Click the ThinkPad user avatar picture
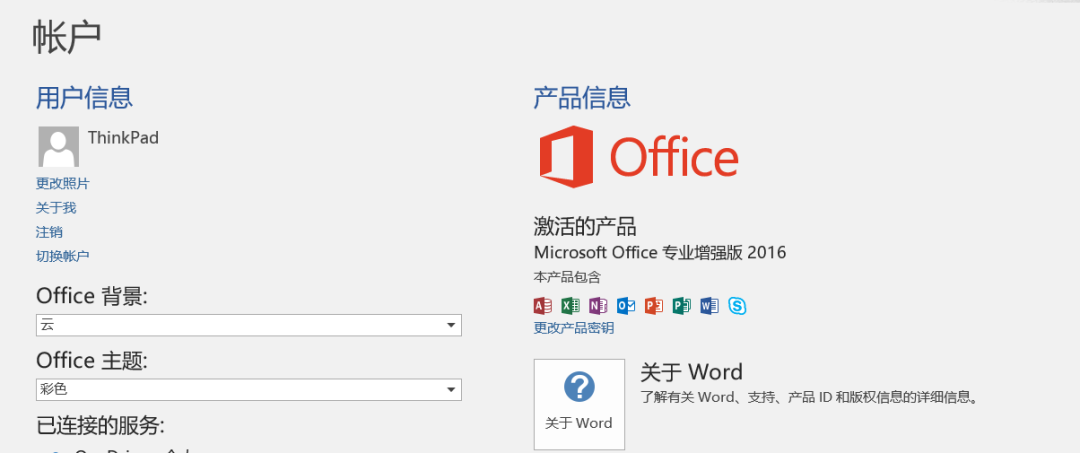This screenshot has width=1080, height=453. pyautogui.click(x=59, y=147)
